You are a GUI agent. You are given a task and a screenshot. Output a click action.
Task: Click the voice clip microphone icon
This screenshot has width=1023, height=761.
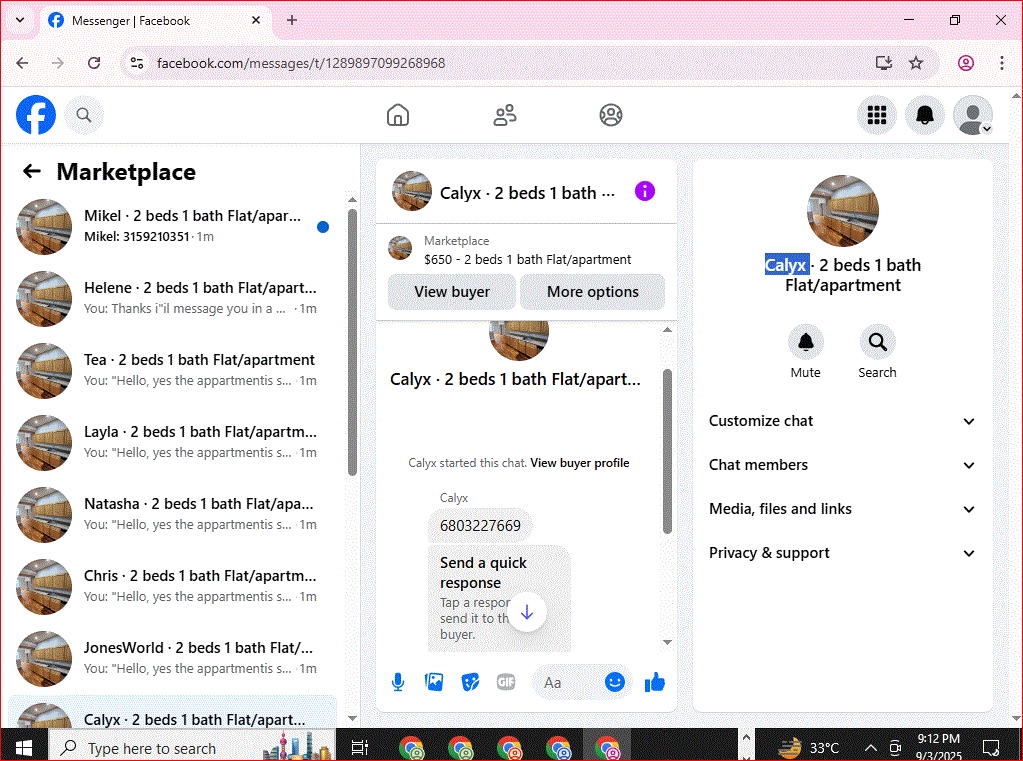click(397, 683)
